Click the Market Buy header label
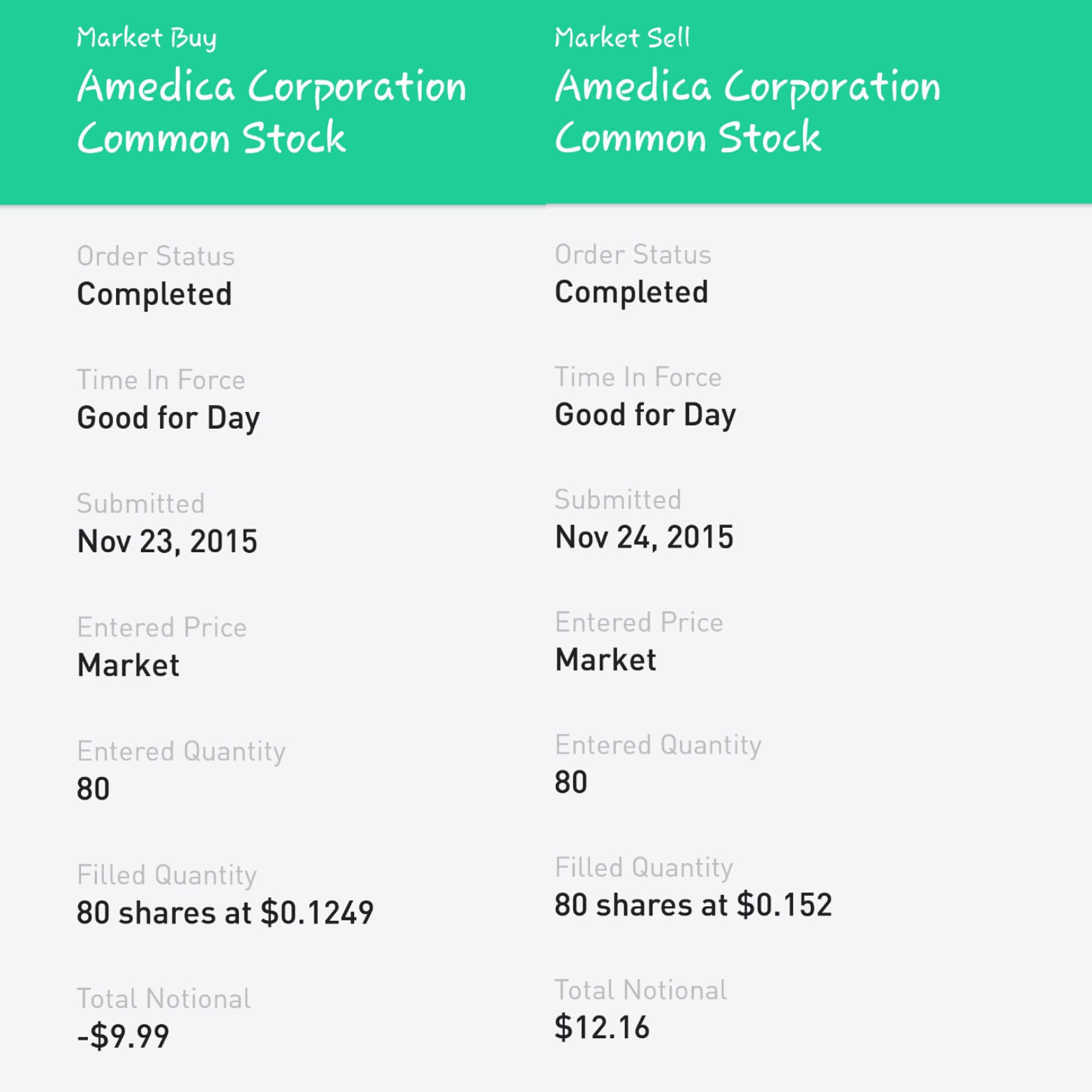The image size is (1092, 1092). click(x=147, y=38)
